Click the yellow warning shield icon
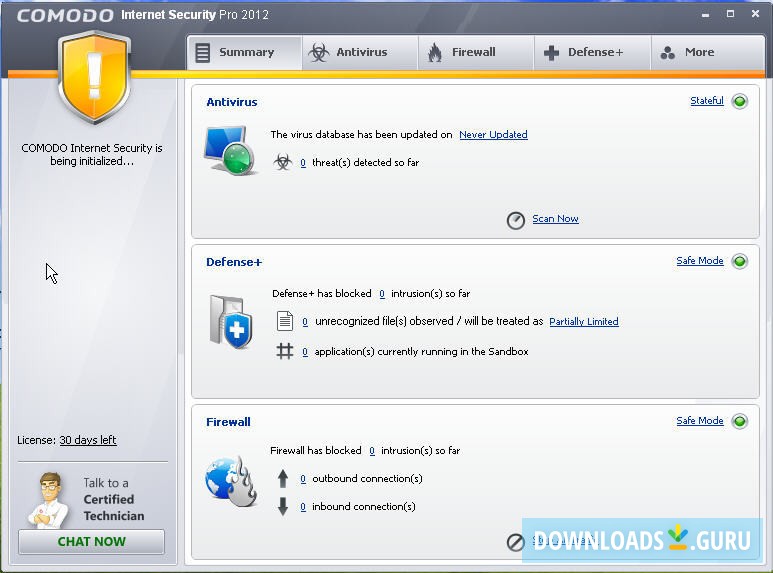 (94, 77)
